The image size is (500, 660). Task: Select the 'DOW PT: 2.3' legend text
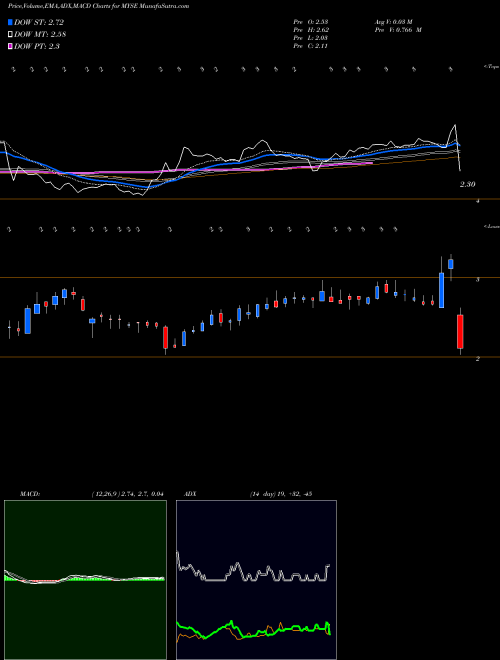point(37,46)
